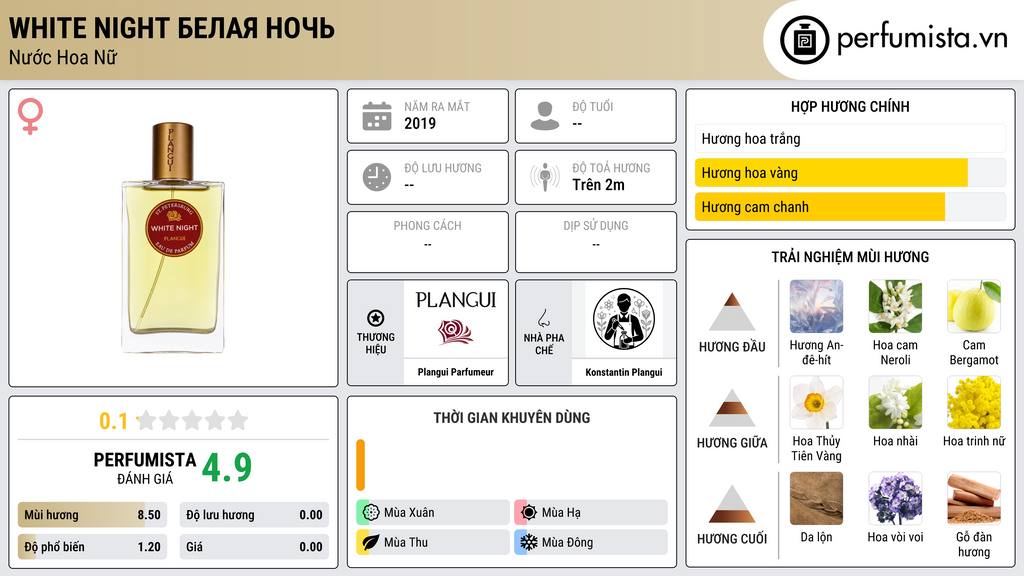Open the Konstantin Plangui perfumer link
The width and height of the screenshot is (1024, 576).
624,372
